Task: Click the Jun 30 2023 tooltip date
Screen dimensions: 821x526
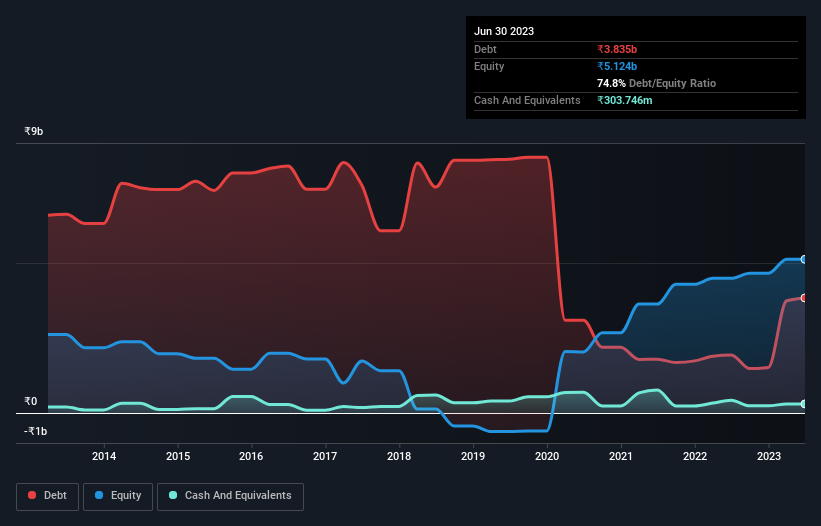Action: coord(504,31)
